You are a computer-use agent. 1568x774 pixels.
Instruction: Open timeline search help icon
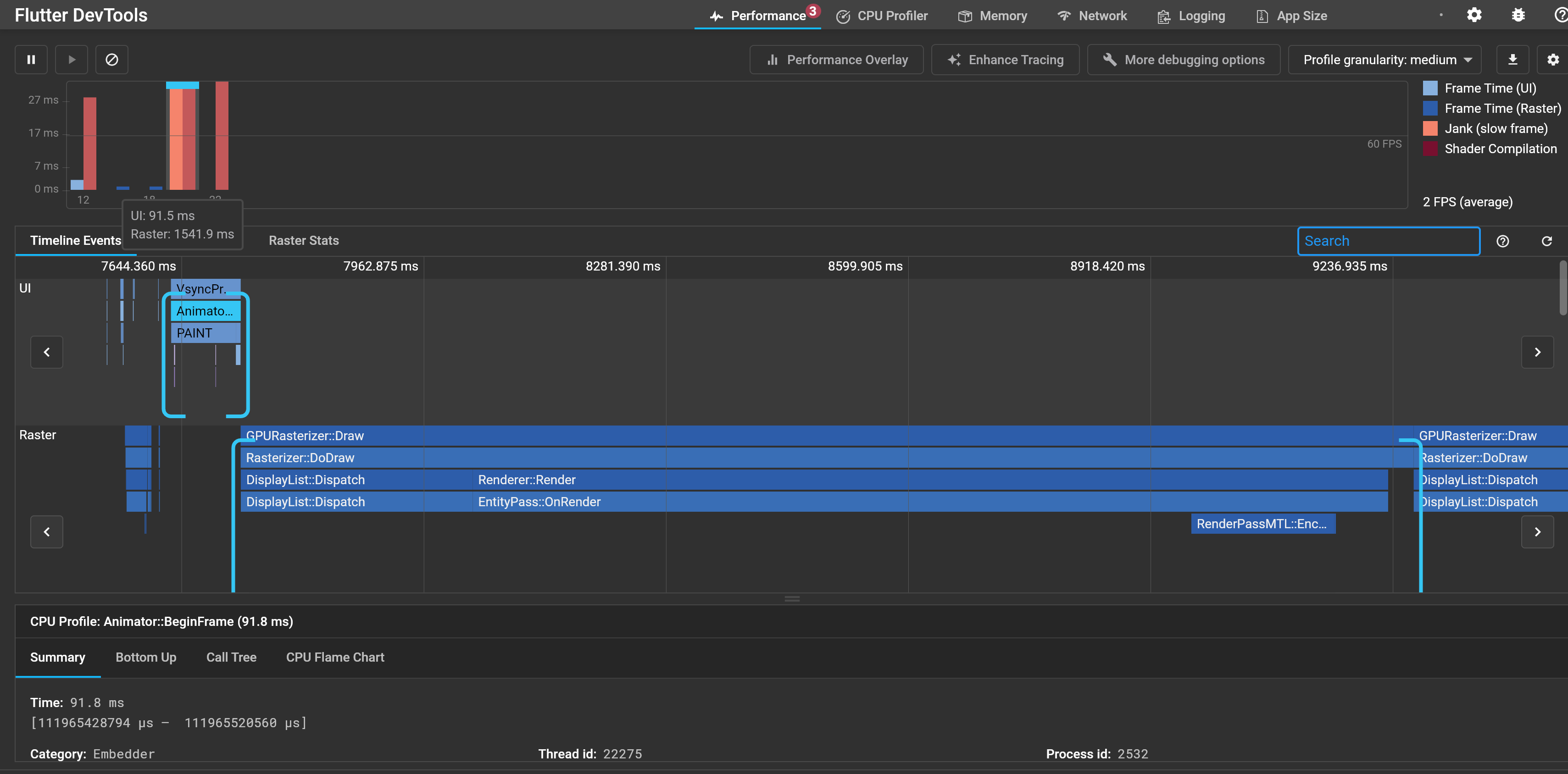pos(1502,241)
